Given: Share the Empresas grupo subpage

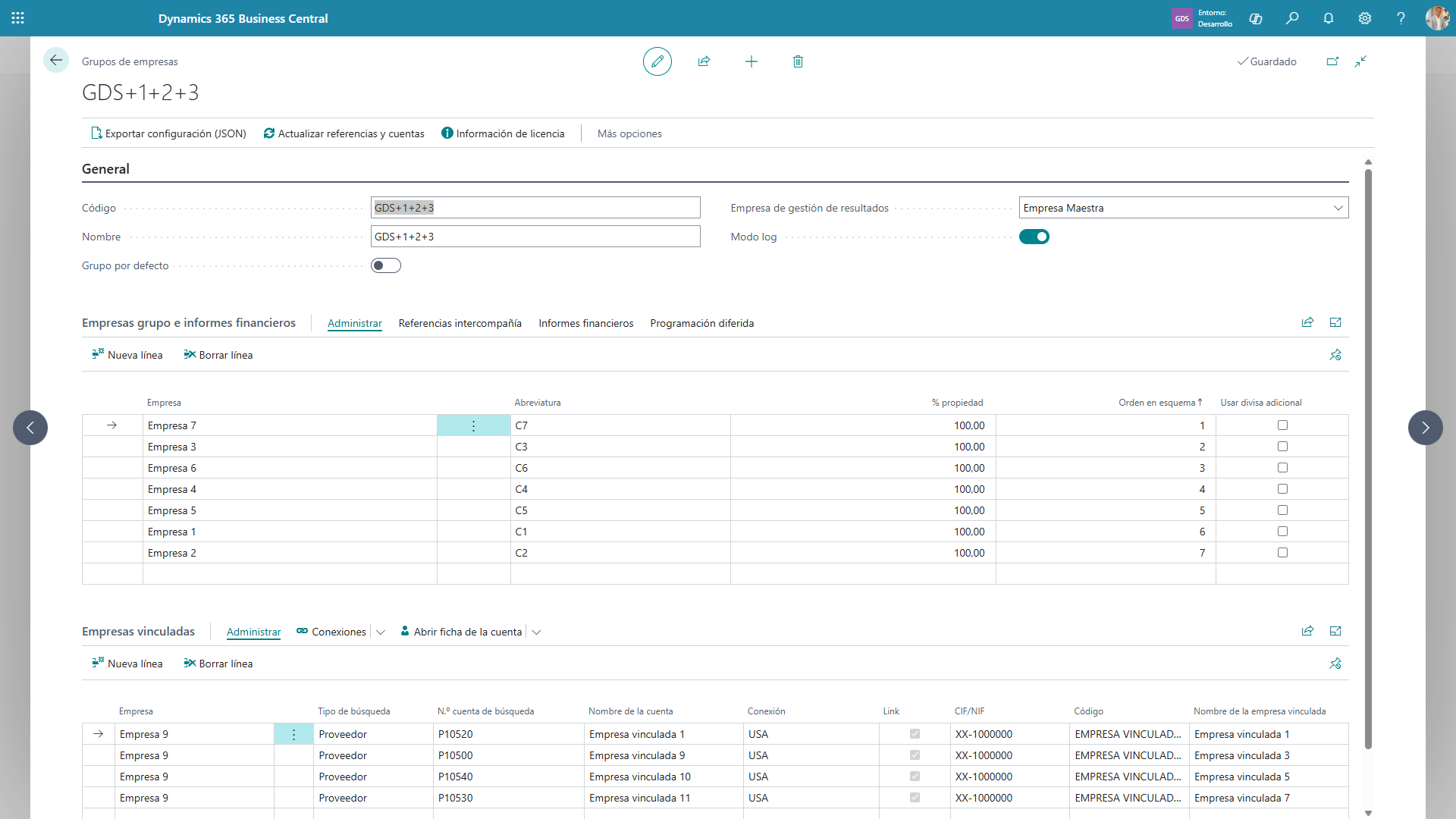Looking at the screenshot, I should [1307, 322].
